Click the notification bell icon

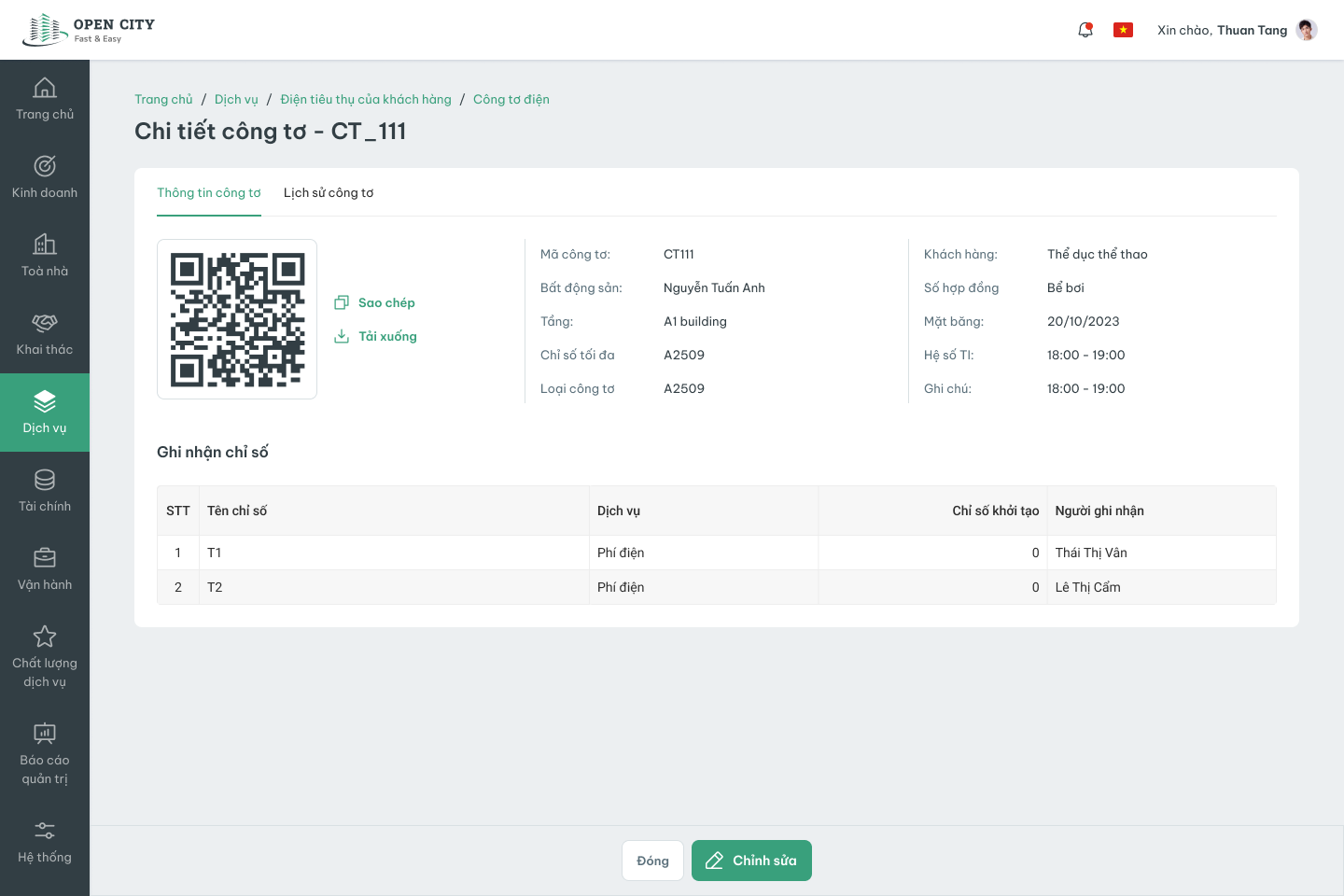tap(1085, 30)
